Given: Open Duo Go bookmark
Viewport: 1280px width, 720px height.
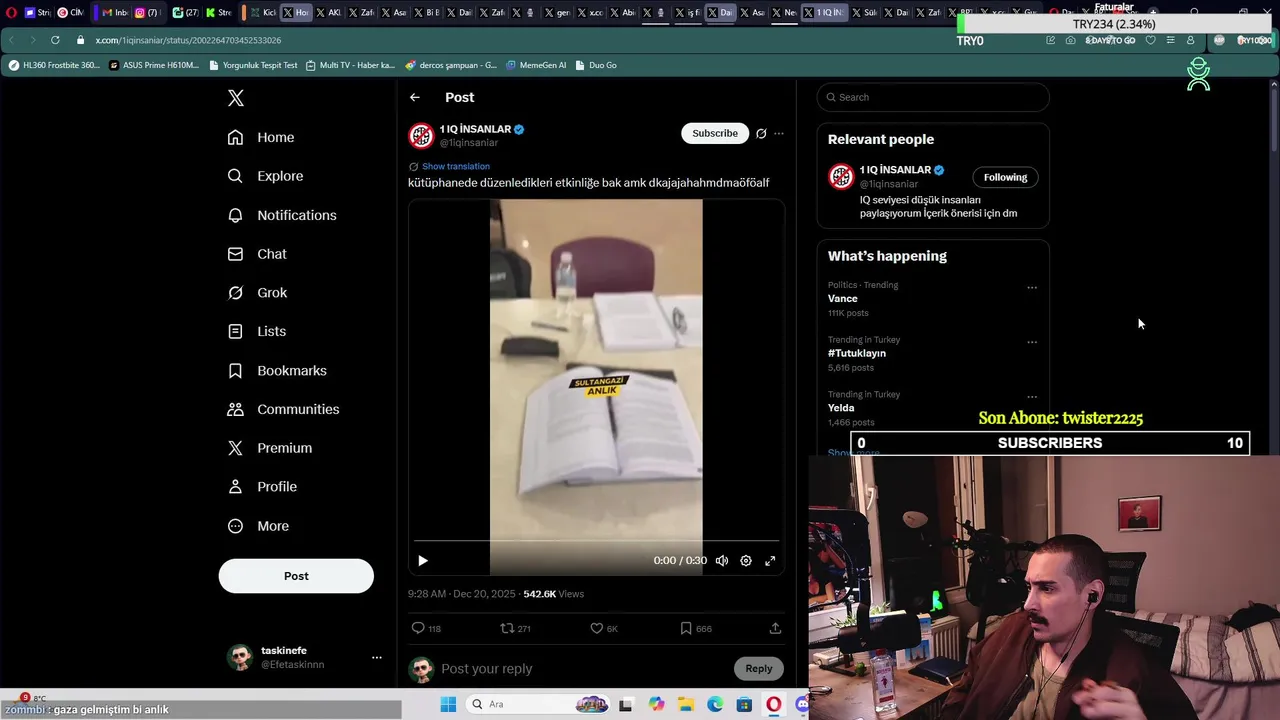Looking at the screenshot, I should click(596, 65).
